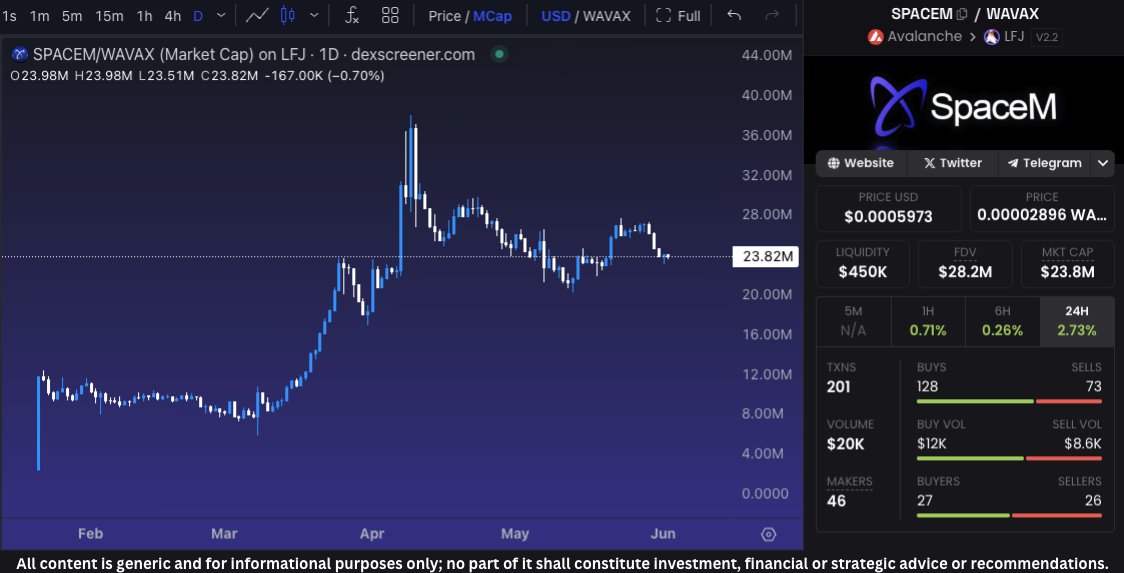Select the 4h timeframe
Screen dimensions: 1124x573
coord(173,16)
